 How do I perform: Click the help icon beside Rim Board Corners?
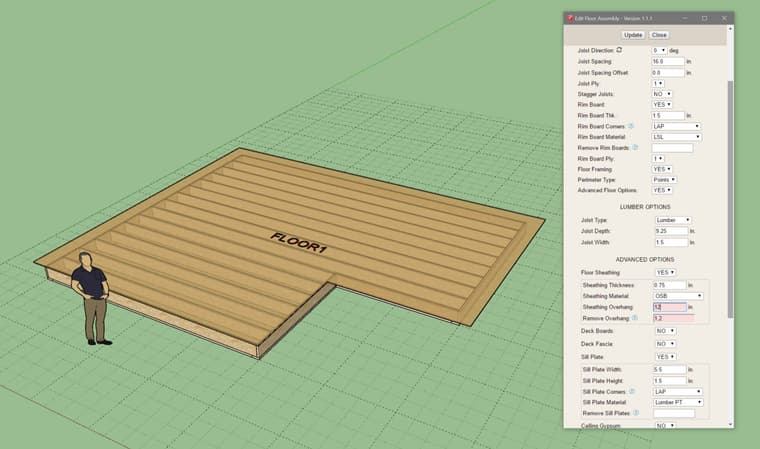coord(631,126)
